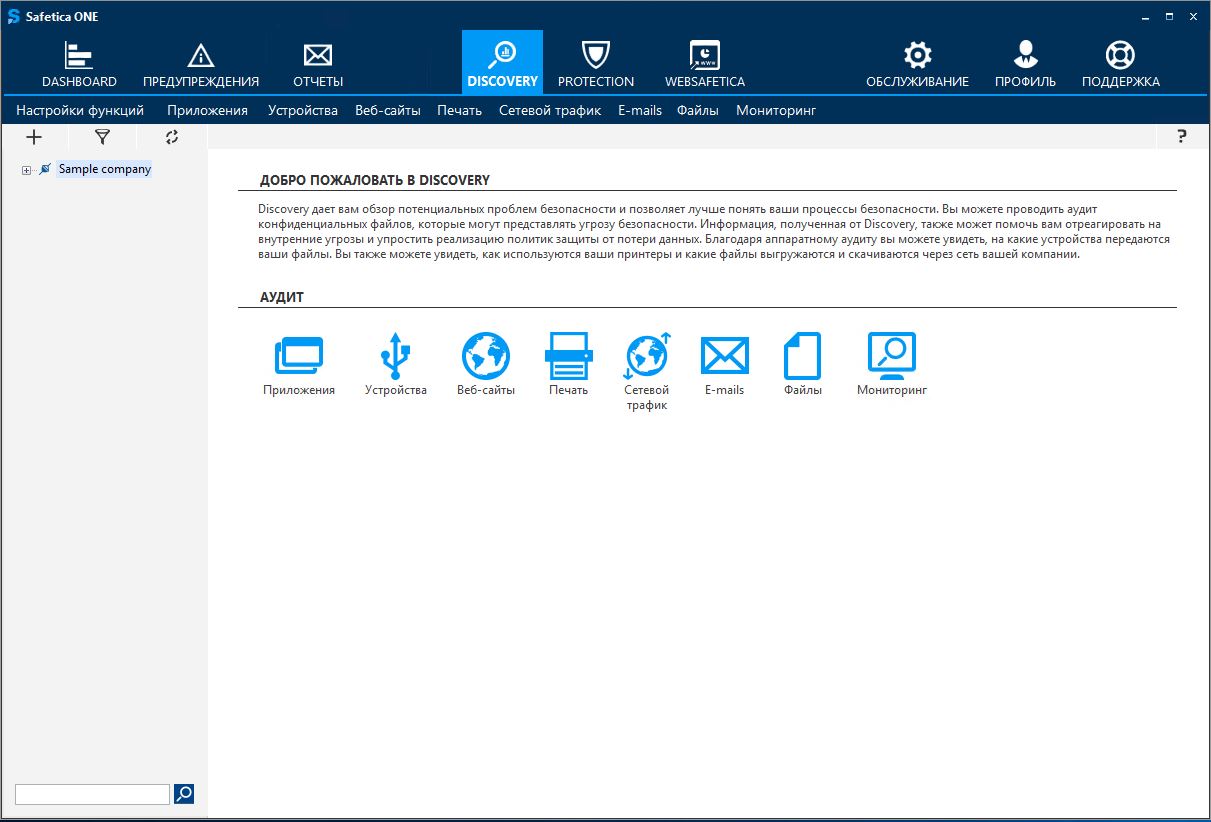Switch to the Сетевой трафик tab
This screenshot has height=822, width=1211.
click(x=550, y=110)
